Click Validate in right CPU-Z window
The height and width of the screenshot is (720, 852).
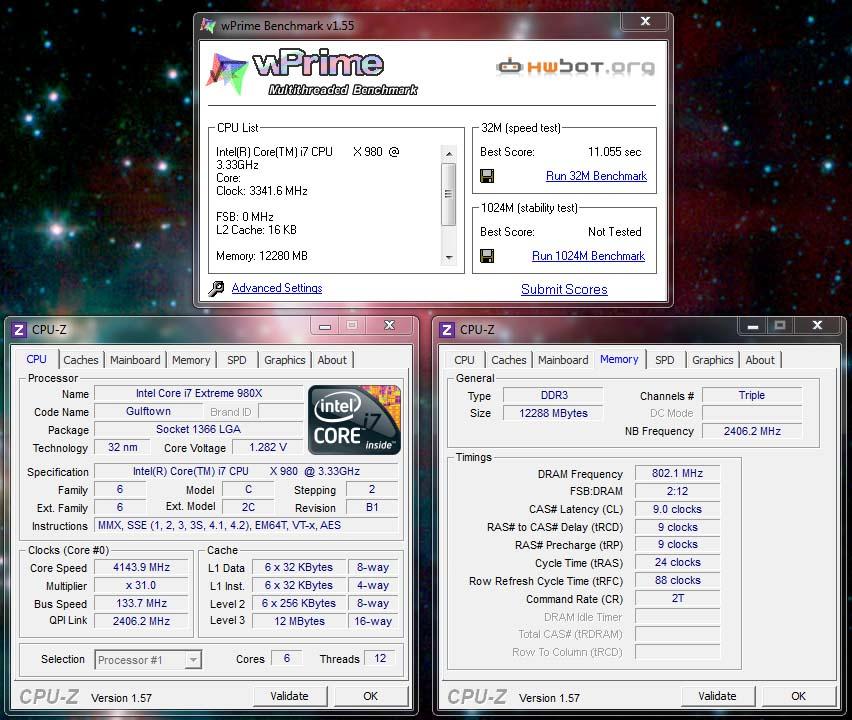point(718,696)
